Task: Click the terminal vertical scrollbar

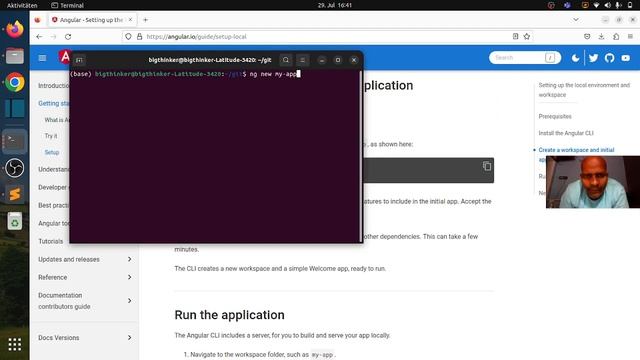Action: tap(361, 155)
